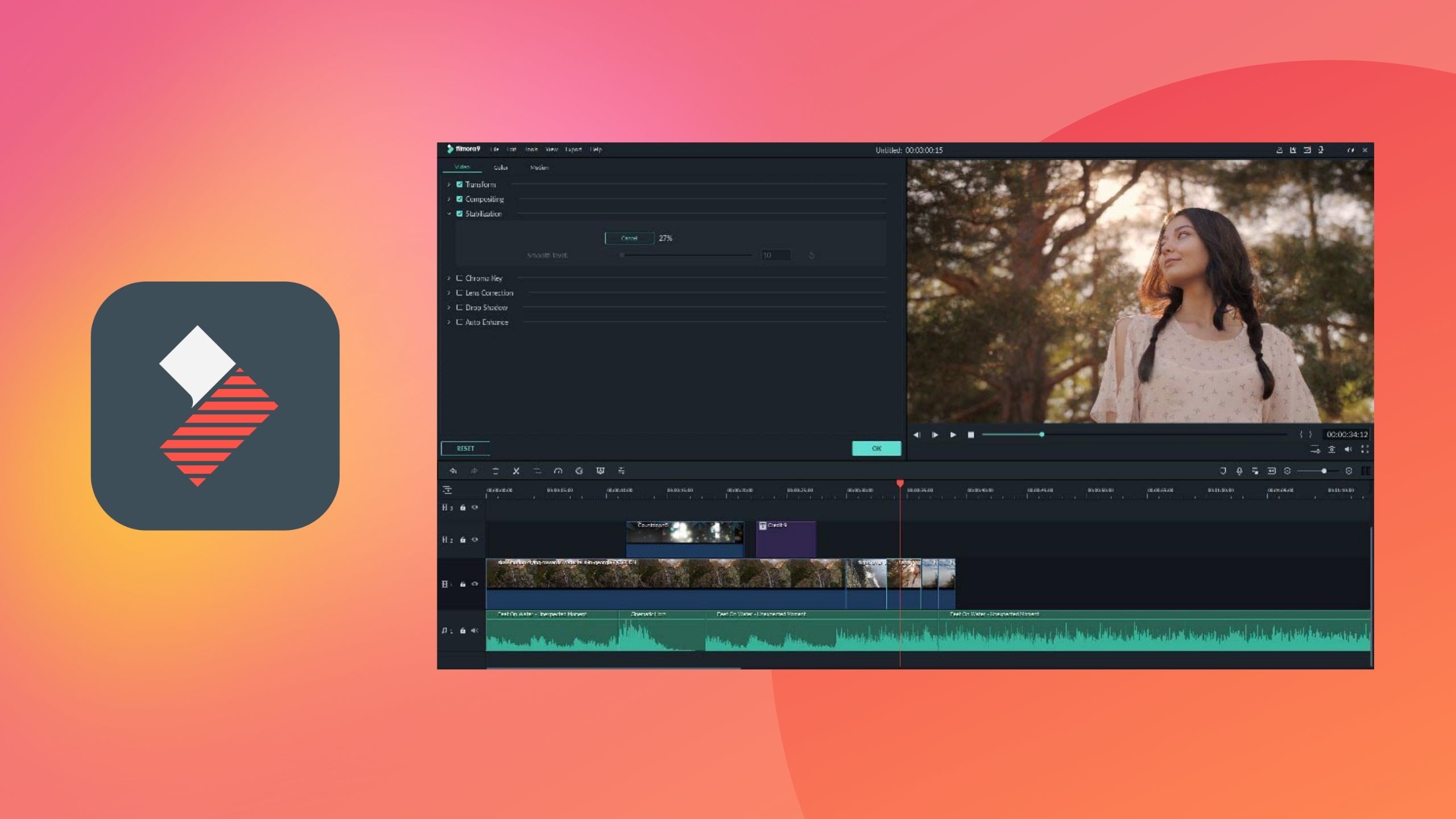Viewport: 1456px width, 819px height.
Task: Click the Green screen icon in timeline toolbar
Action: 600,471
